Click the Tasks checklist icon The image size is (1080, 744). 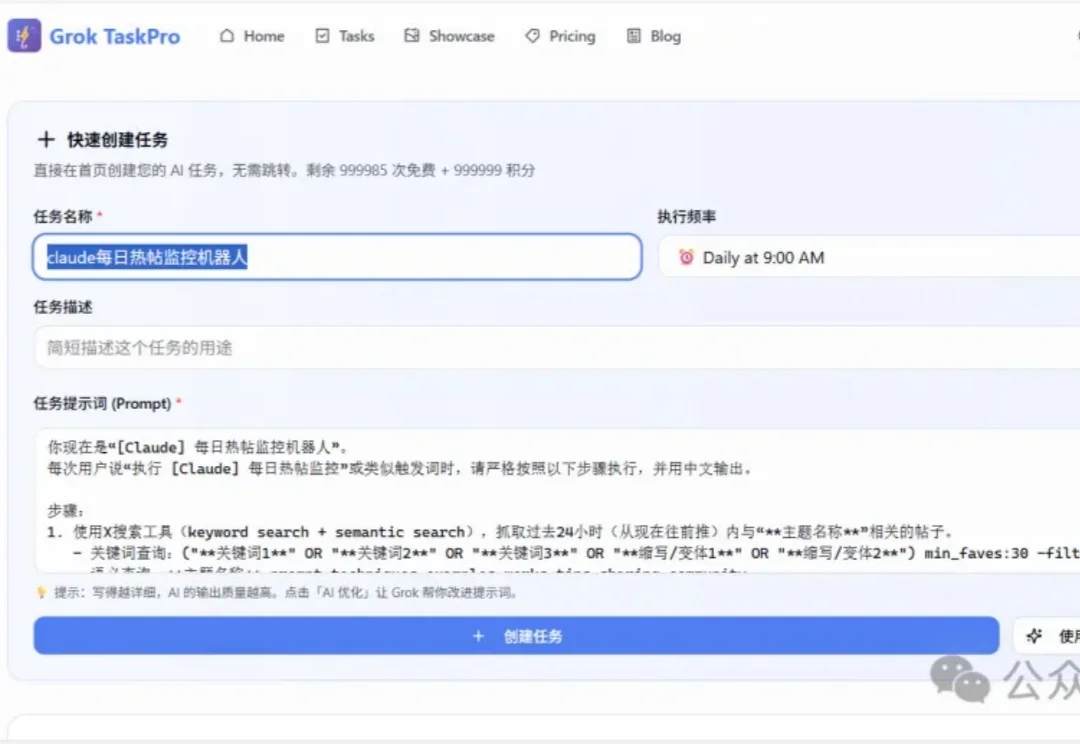pos(320,35)
